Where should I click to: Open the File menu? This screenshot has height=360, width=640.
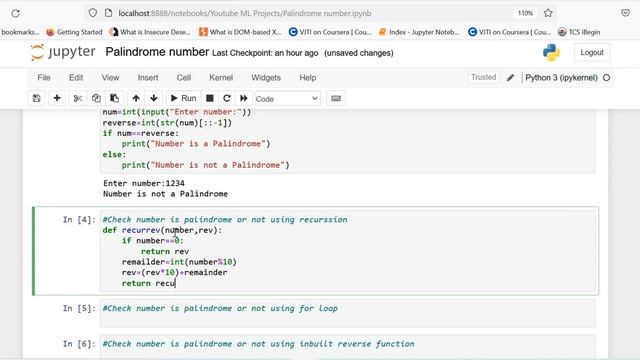point(44,78)
